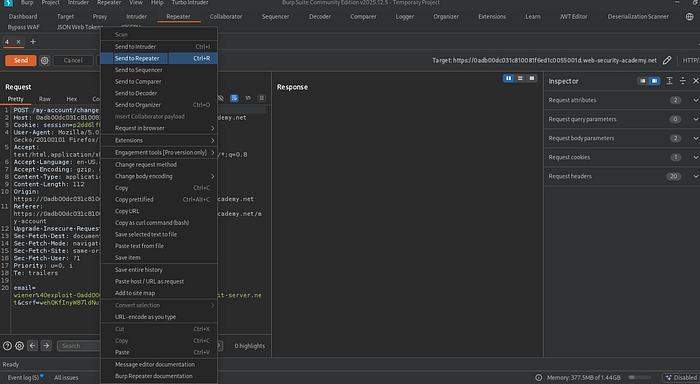Open Burp Repeater documentation entry
Screen dimensions: 700x384
[x=159, y=376]
